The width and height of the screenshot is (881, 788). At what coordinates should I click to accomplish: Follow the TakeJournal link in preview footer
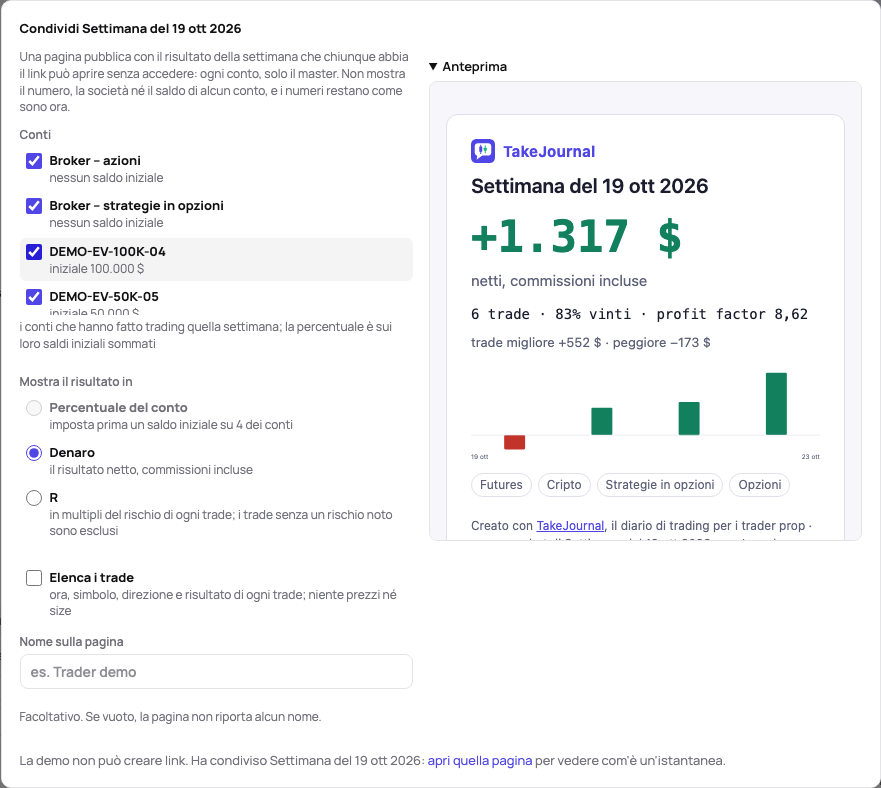[x=570, y=526]
